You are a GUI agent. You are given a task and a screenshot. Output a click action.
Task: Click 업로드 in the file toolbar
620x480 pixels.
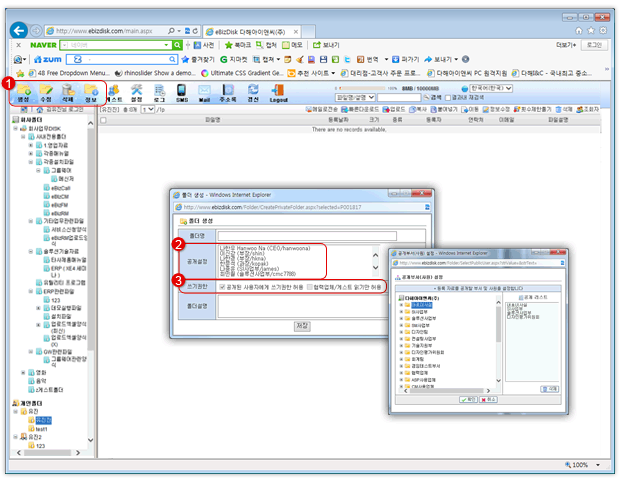click(394, 110)
